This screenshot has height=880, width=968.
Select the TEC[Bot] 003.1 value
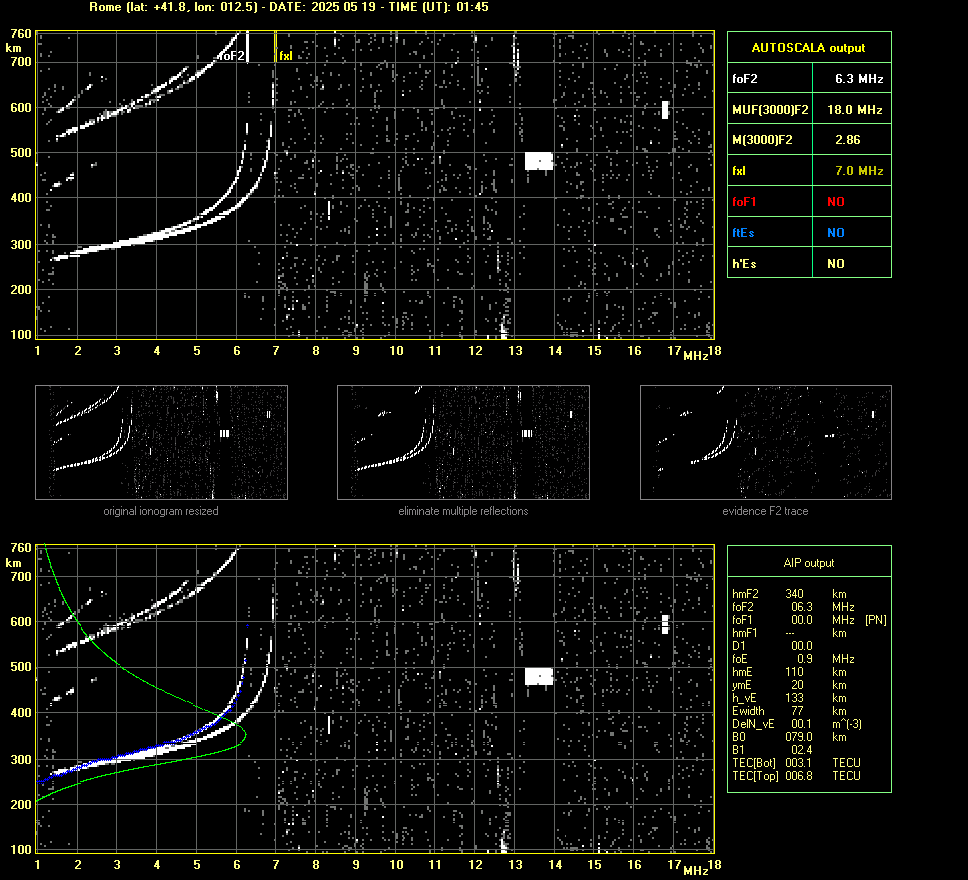tap(799, 763)
